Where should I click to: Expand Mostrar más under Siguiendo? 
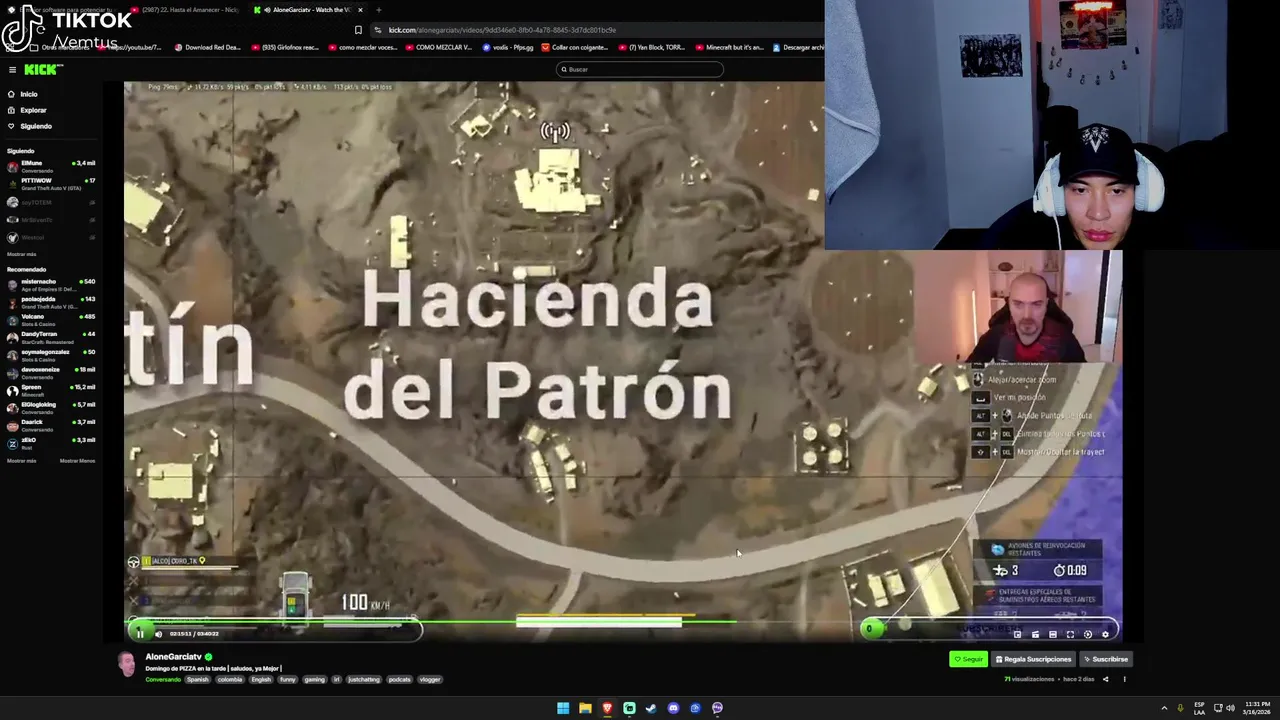[x=21, y=254]
